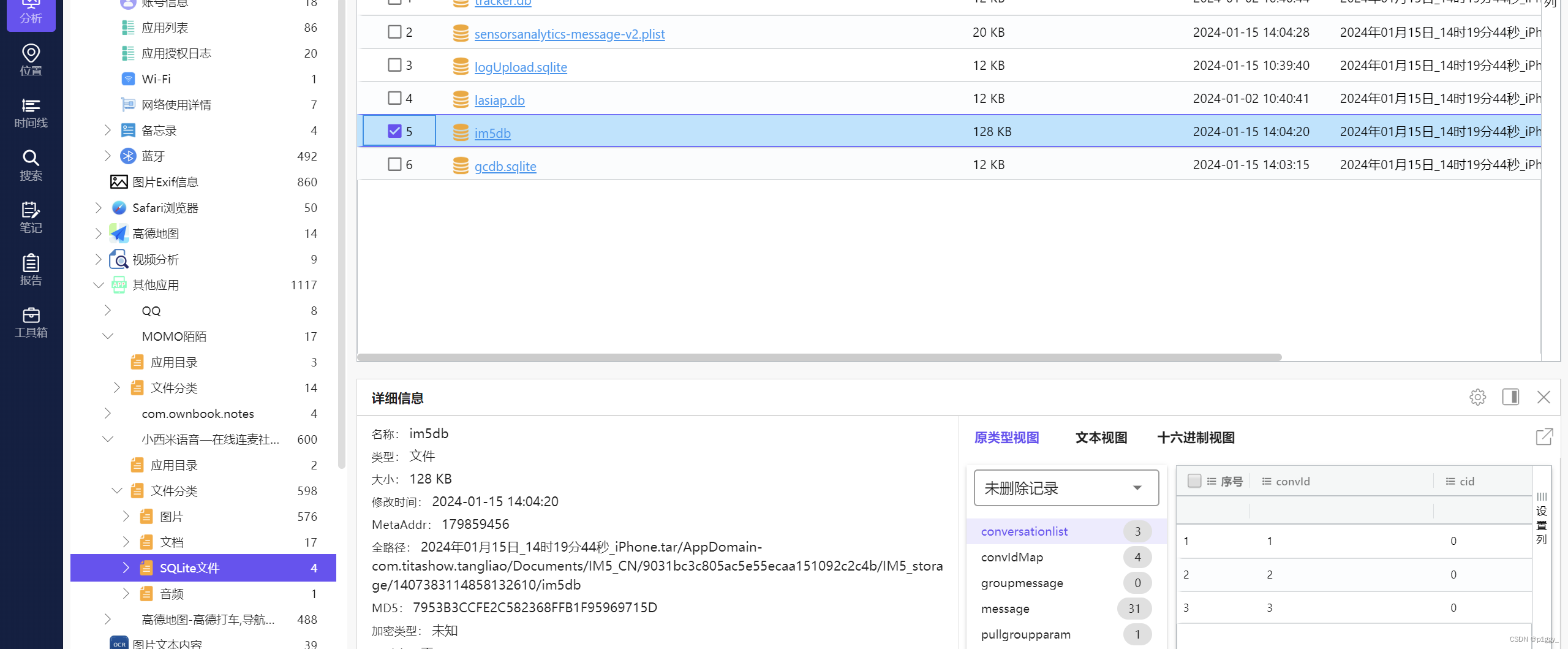Open detail panel settings gear
This screenshot has height=649, width=1568.
(1477, 397)
